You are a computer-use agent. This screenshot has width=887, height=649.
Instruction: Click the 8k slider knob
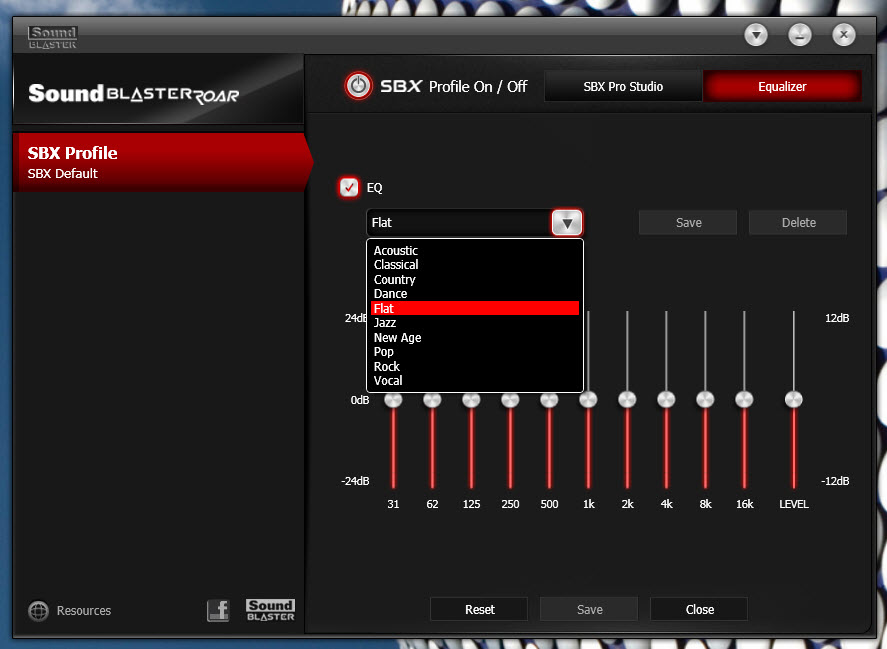coord(705,400)
